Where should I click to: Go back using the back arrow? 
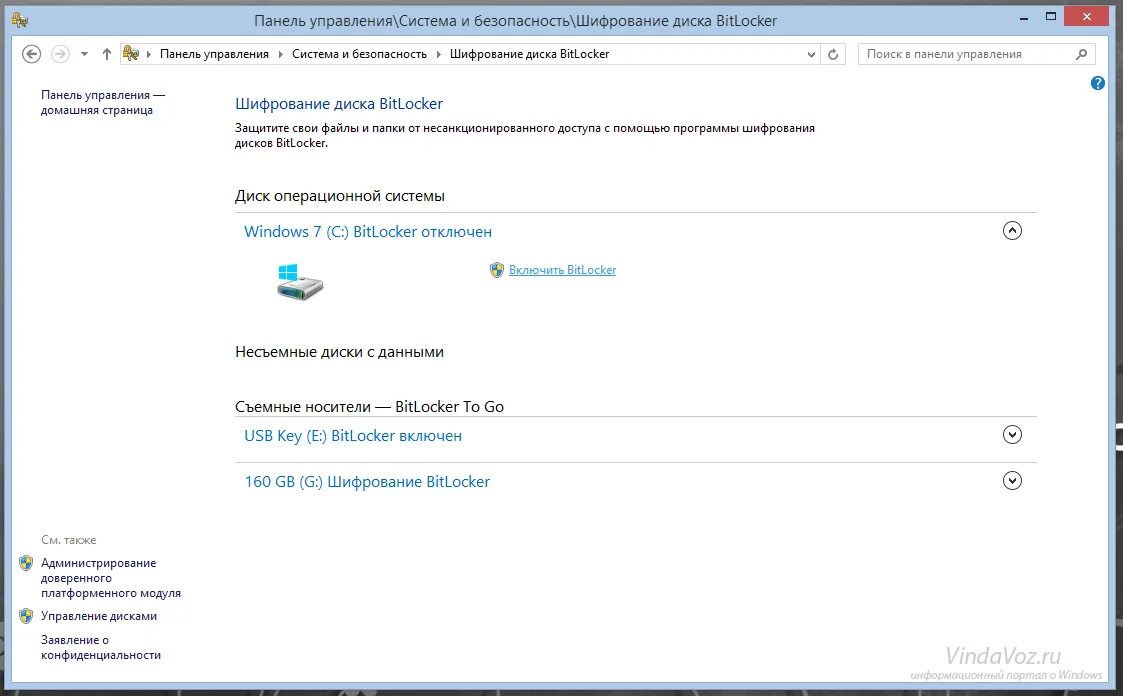[x=32, y=54]
